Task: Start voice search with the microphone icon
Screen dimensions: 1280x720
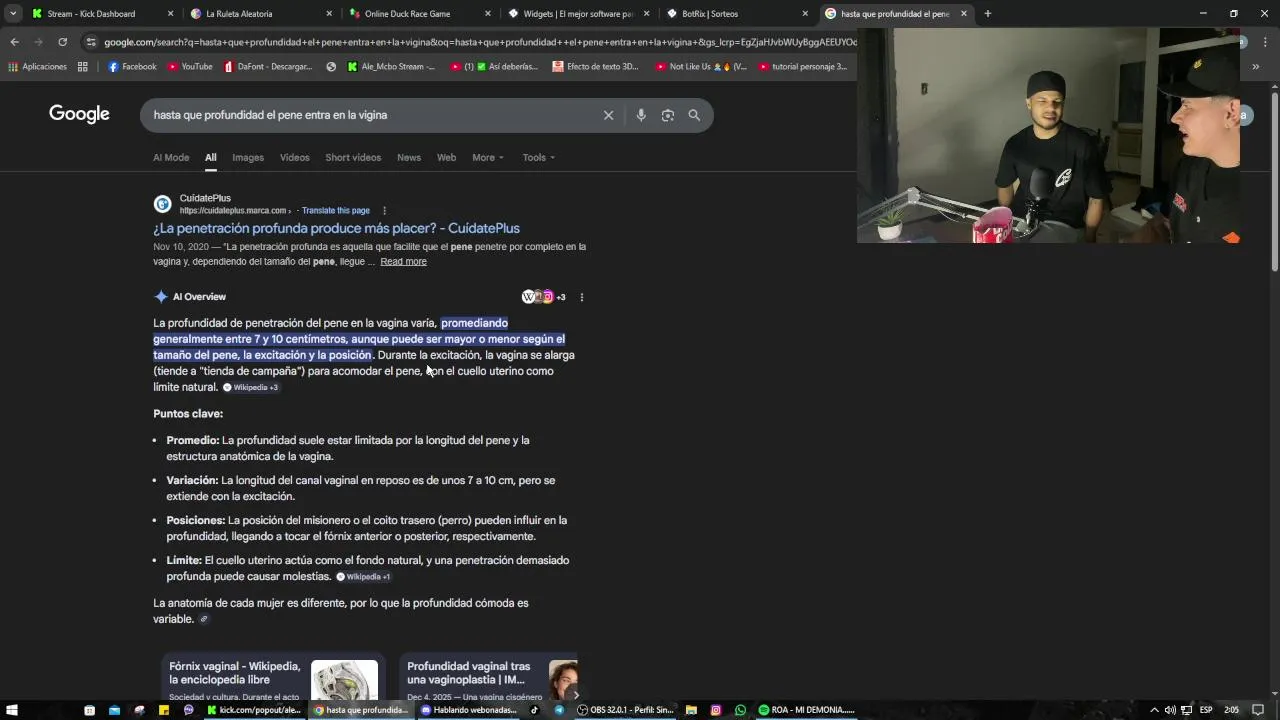Action: [x=641, y=115]
